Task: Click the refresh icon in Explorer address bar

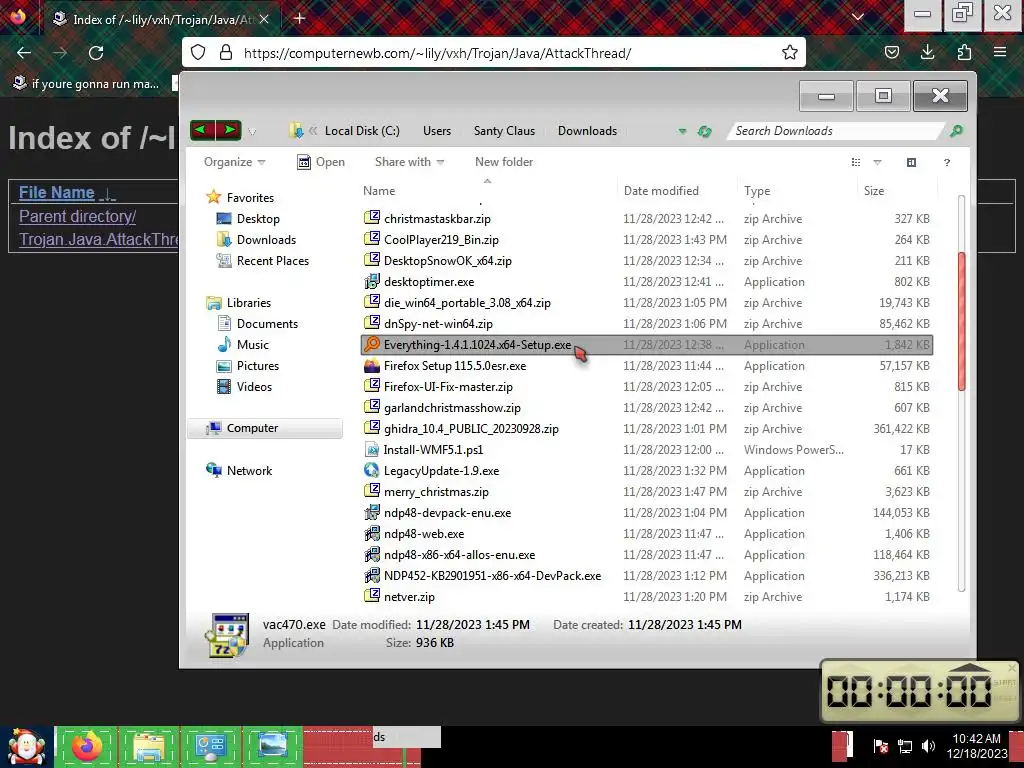Action: 704,131
